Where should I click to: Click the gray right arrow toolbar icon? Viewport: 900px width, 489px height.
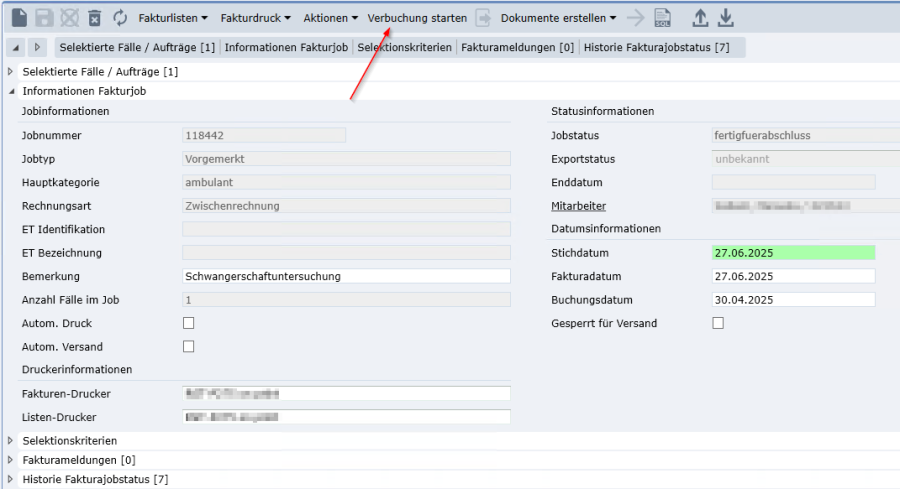635,18
